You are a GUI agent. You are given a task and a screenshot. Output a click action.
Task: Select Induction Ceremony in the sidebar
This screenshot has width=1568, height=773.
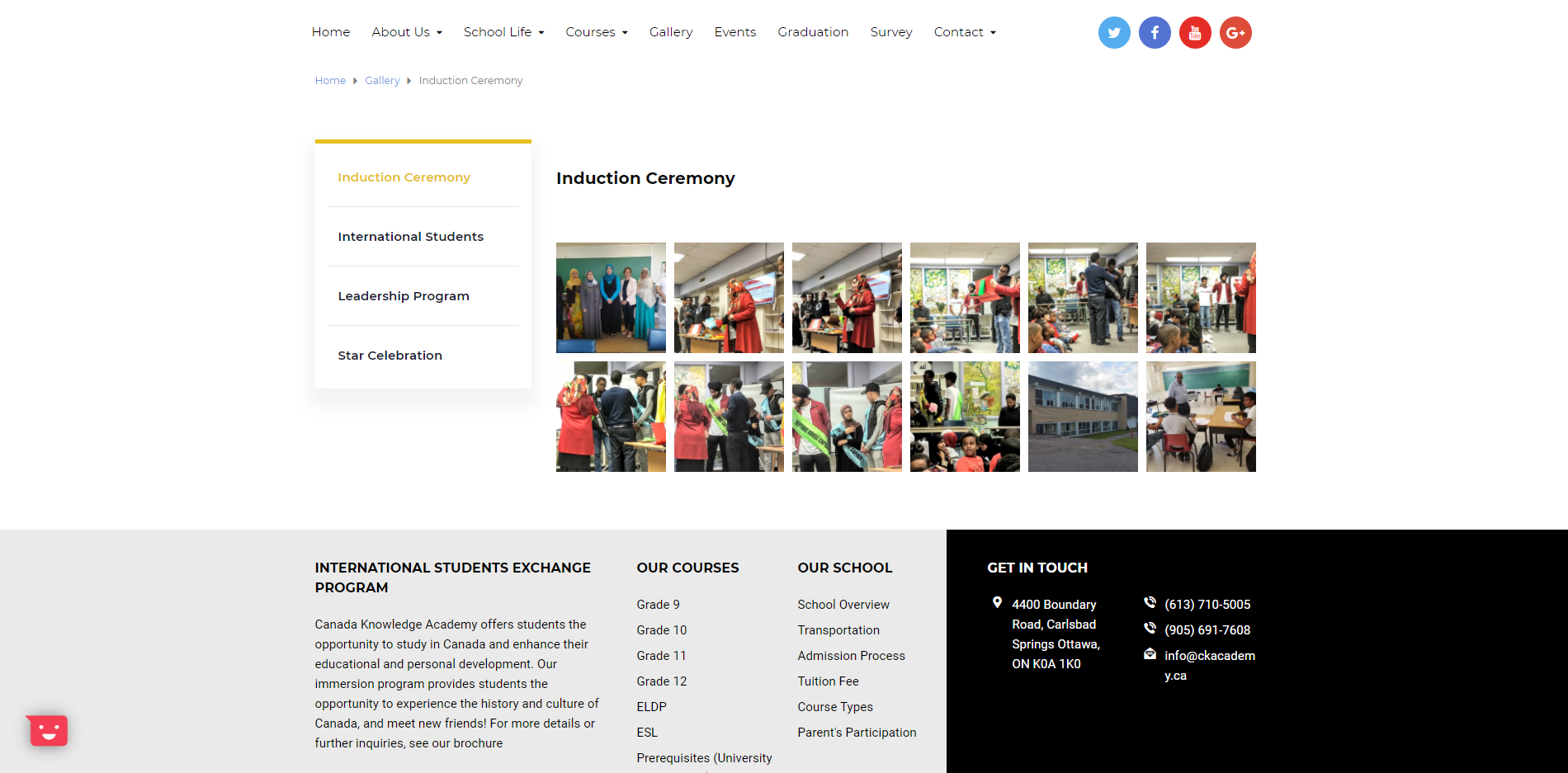[x=404, y=177]
